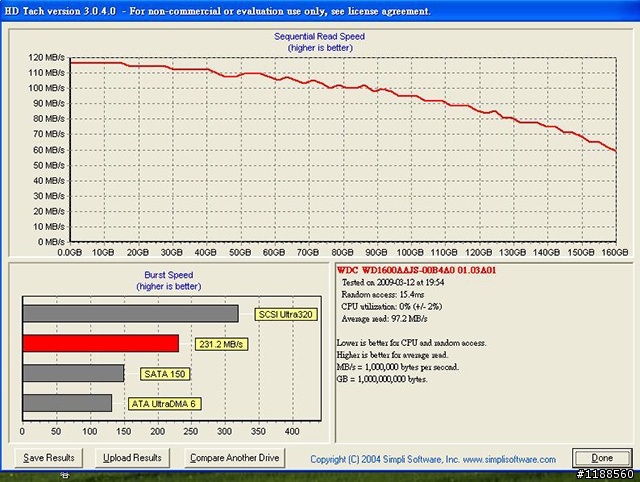Click 'MB/s = 1,000,000 bytes per second' note
Viewport: 640px width, 482px height.
pos(398,367)
